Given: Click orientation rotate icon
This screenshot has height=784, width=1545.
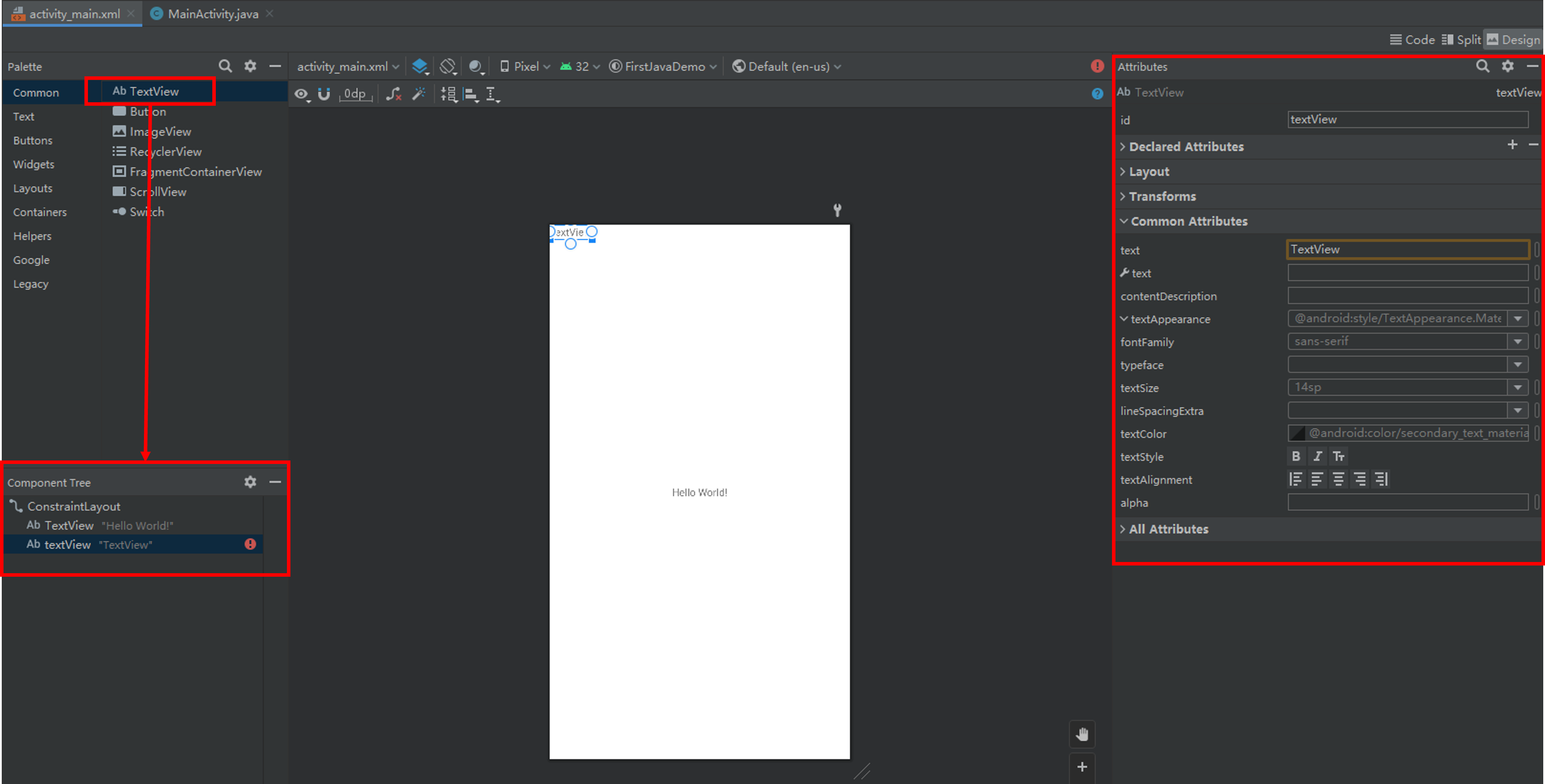Looking at the screenshot, I should (447, 66).
